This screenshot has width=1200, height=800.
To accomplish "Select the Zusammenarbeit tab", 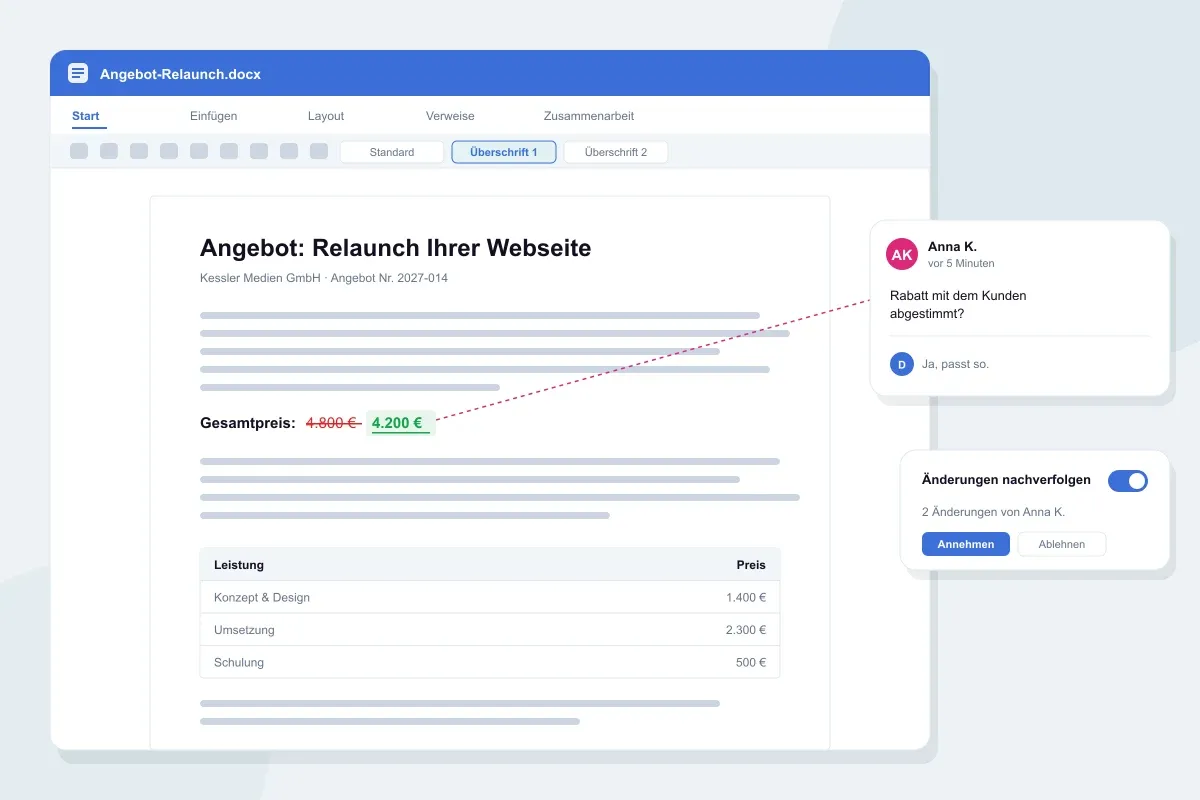I will pyautogui.click(x=589, y=116).
